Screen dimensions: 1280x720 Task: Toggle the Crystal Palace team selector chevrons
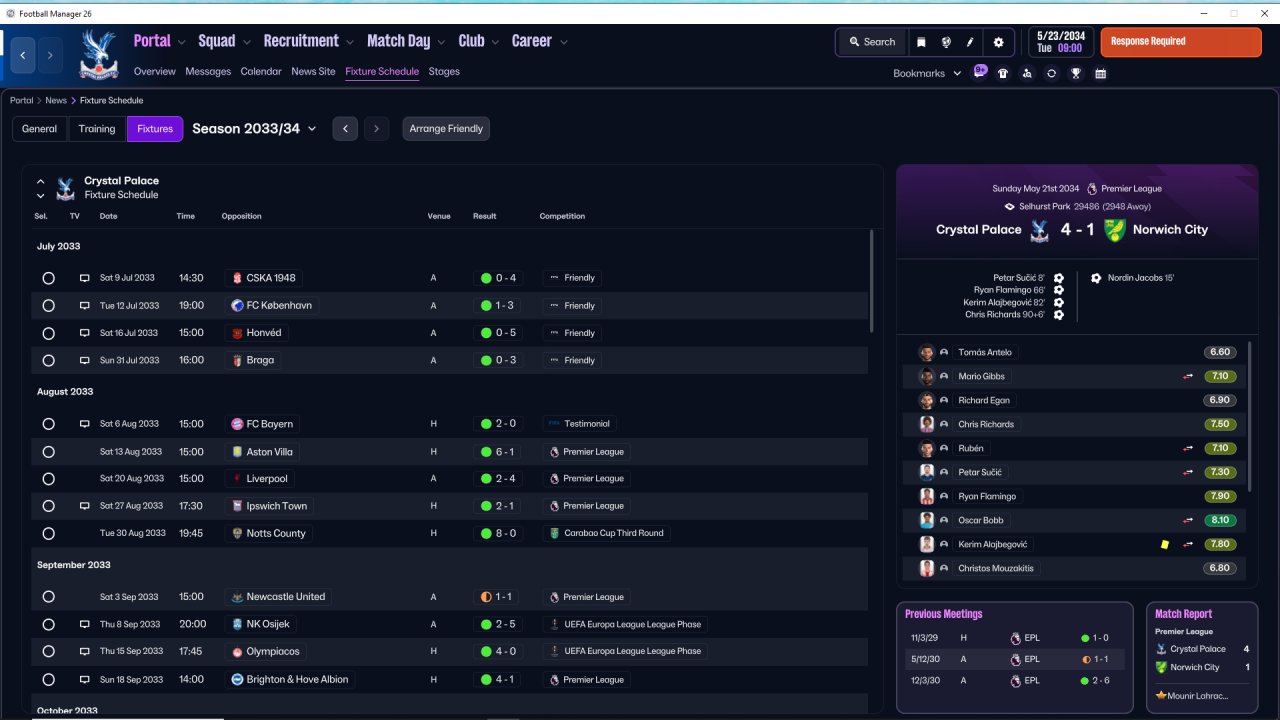pyautogui.click(x=41, y=188)
